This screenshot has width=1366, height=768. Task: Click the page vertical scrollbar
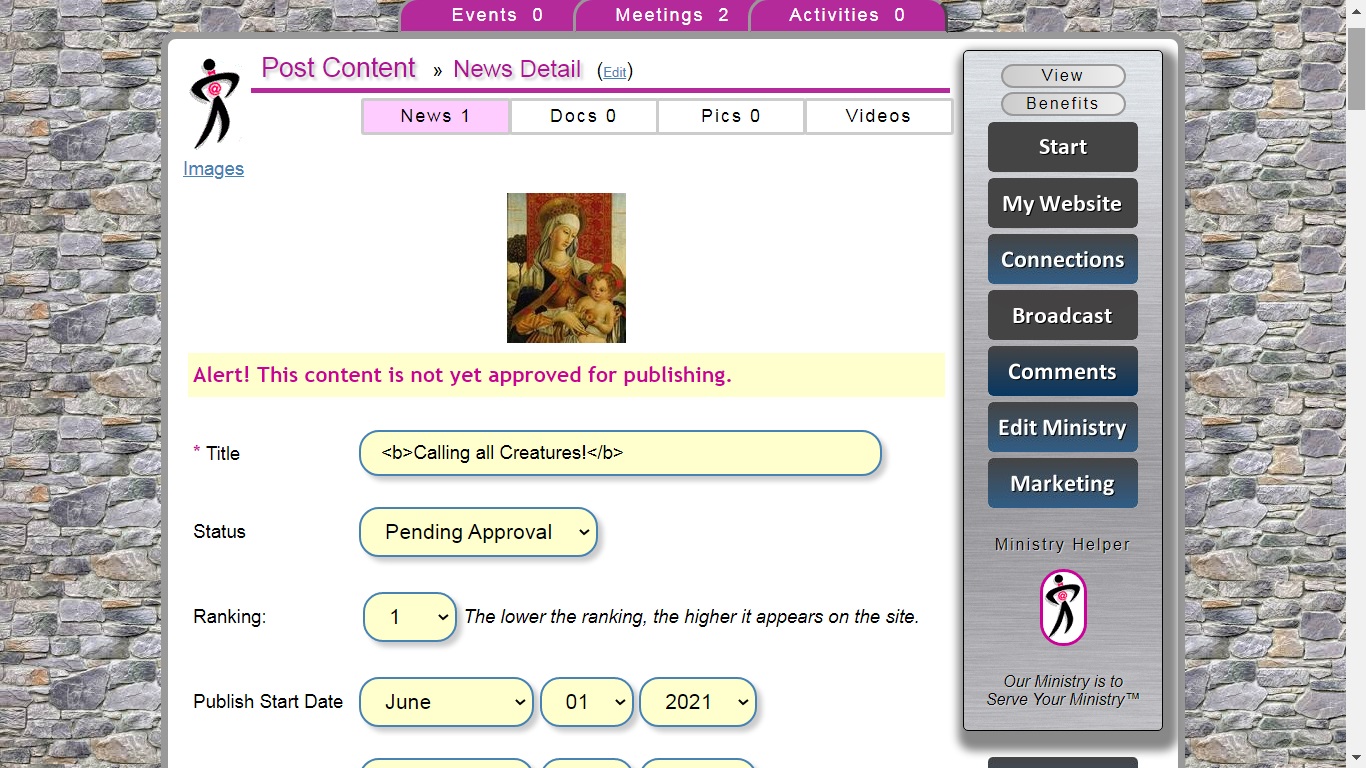click(1357, 384)
